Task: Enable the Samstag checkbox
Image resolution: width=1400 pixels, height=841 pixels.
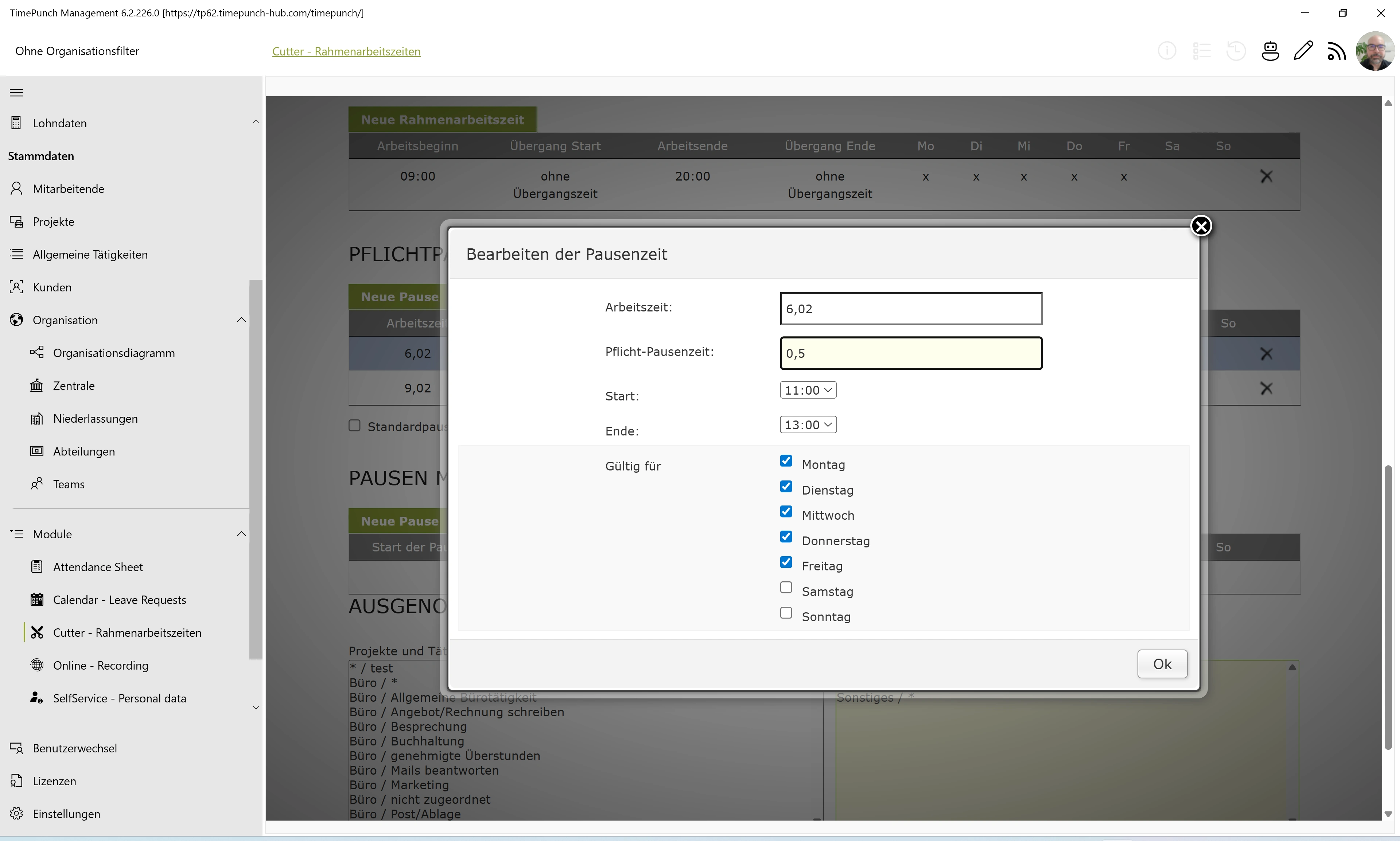Action: pos(786,588)
